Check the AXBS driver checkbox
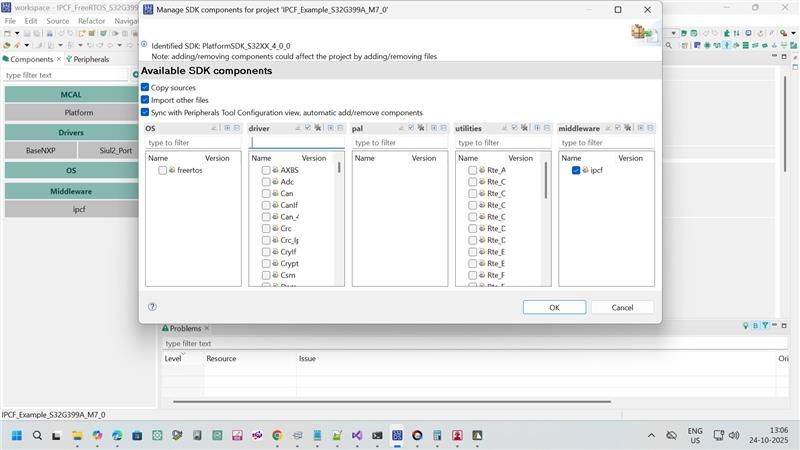Image resolution: width=800 pixels, height=450 pixels. 266,170
